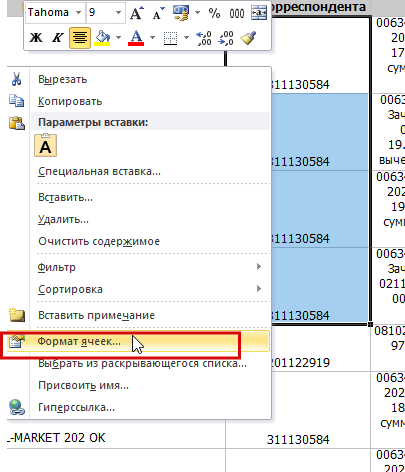Click the paste clipboard icon beside Параметры вставки
This screenshot has height=472, width=405.
tap(17, 123)
